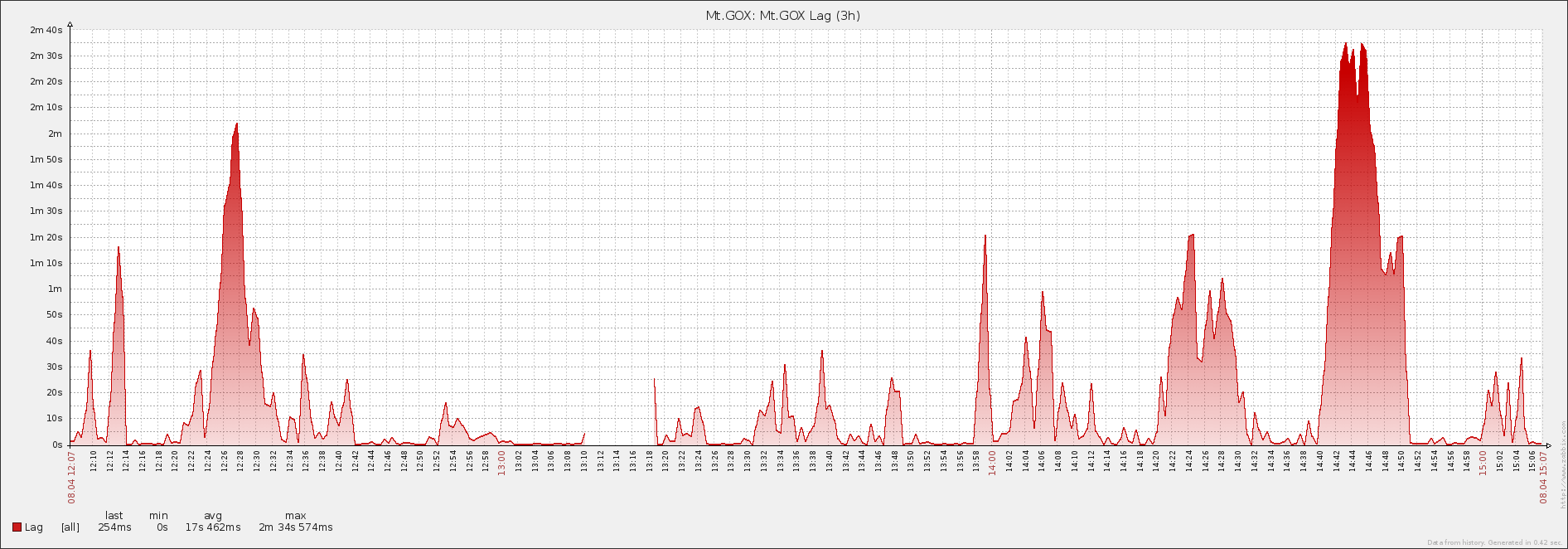Click the "0s" y-axis baseline label
Screen dimensions: 1568x549
point(57,445)
